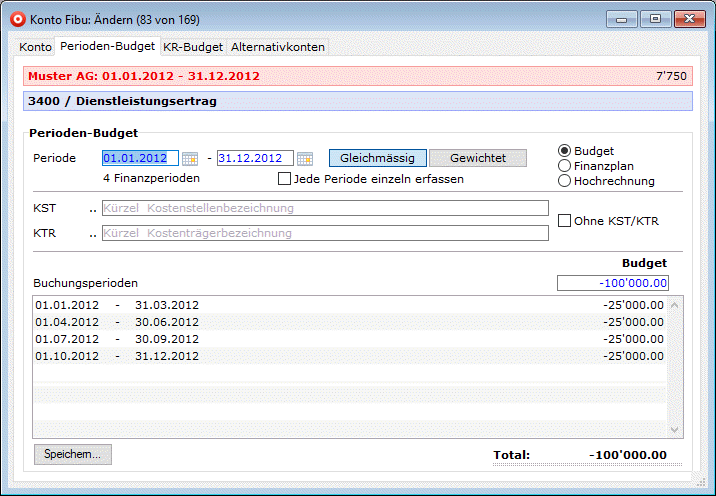Viewport: 716px width, 496px height.
Task: Focus the KST Kostenstellenbezeichnung field
Action: coord(324,208)
